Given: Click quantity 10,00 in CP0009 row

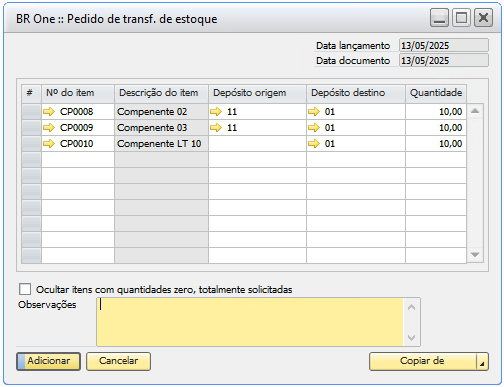Looking at the screenshot, I should (x=436, y=128).
